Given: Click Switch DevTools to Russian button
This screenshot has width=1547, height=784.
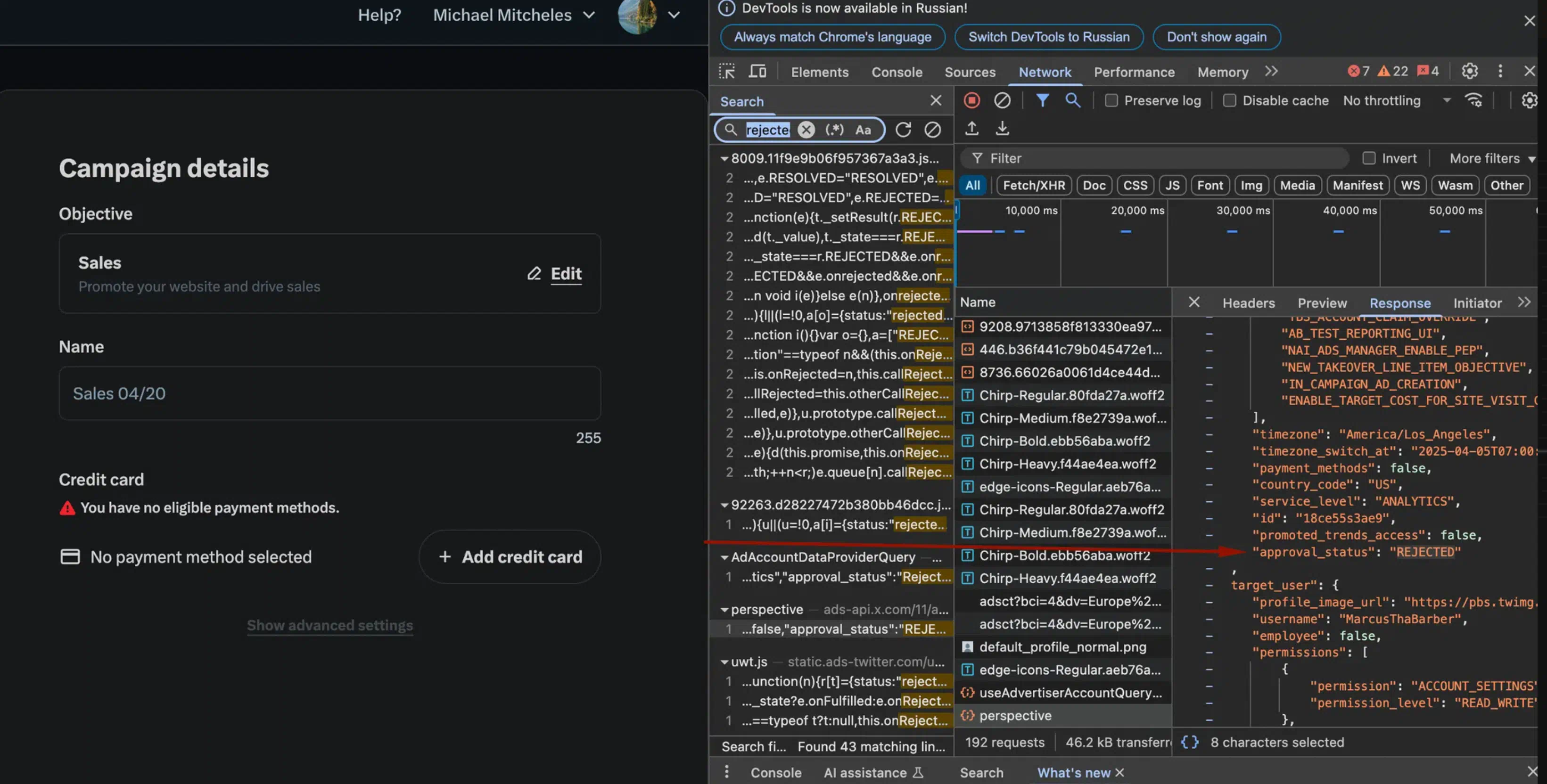Looking at the screenshot, I should (1049, 37).
